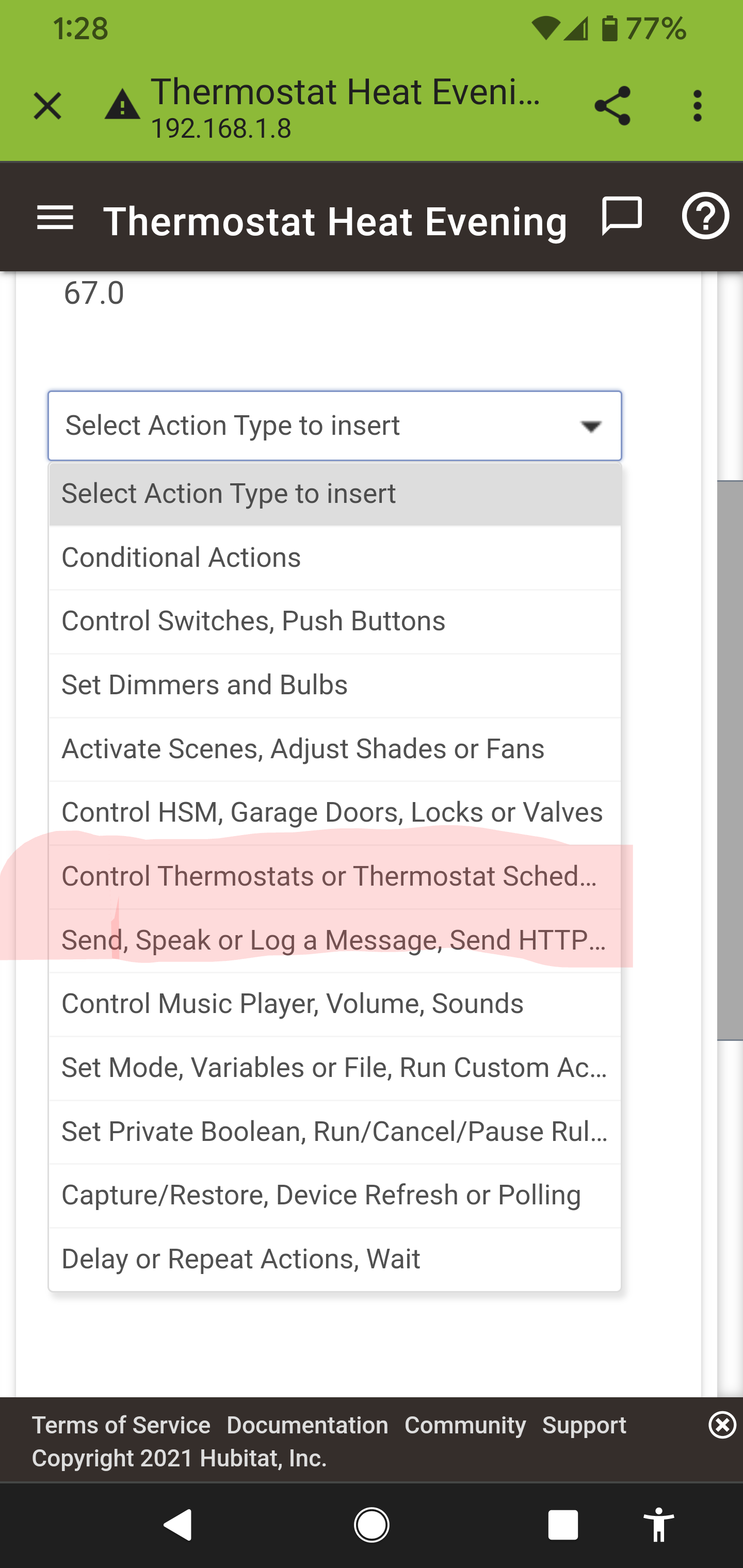Select Capture/Restore, Device Refresh or Polling
The image size is (743, 1568).
click(335, 1196)
